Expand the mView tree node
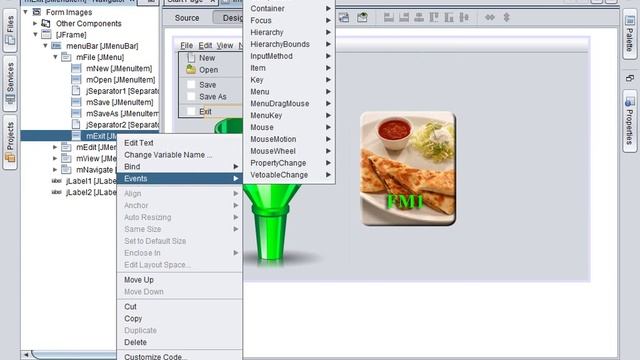This screenshot has height=360, width=640. (x=55, y=158)
